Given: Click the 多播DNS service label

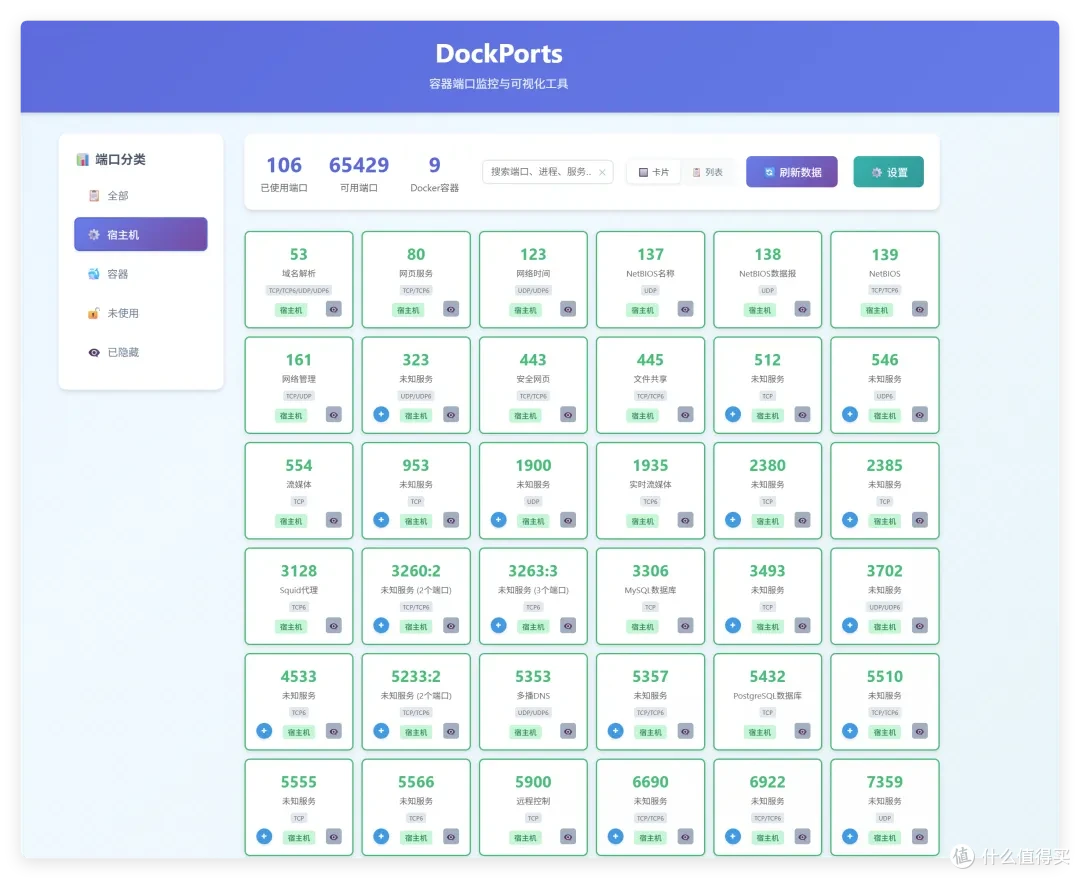Looking at the screenshot, I should click(x=533, y=695).
